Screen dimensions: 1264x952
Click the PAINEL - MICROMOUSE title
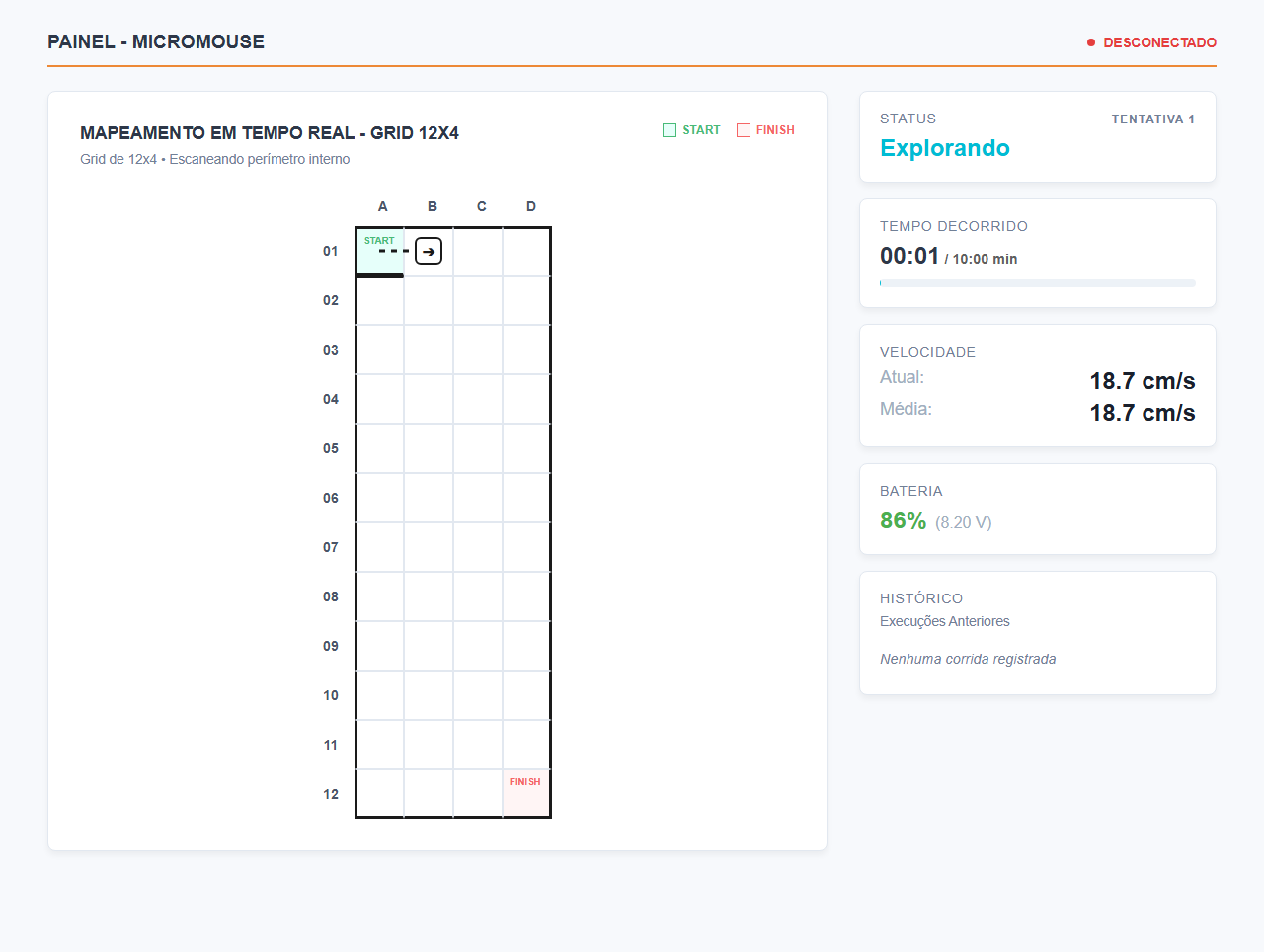156,41
